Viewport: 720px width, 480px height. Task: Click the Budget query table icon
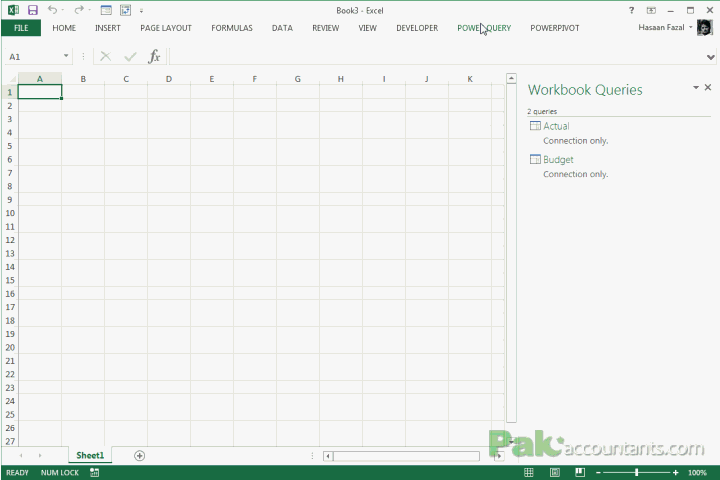coord(535,159)
